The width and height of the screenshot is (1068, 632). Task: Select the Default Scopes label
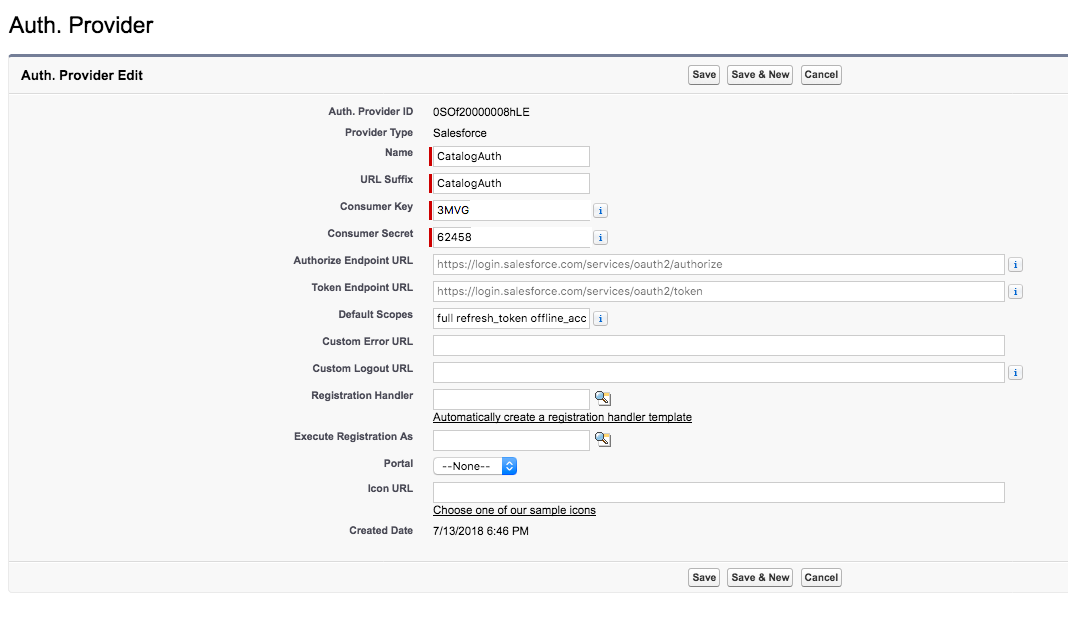coord(375,315)
